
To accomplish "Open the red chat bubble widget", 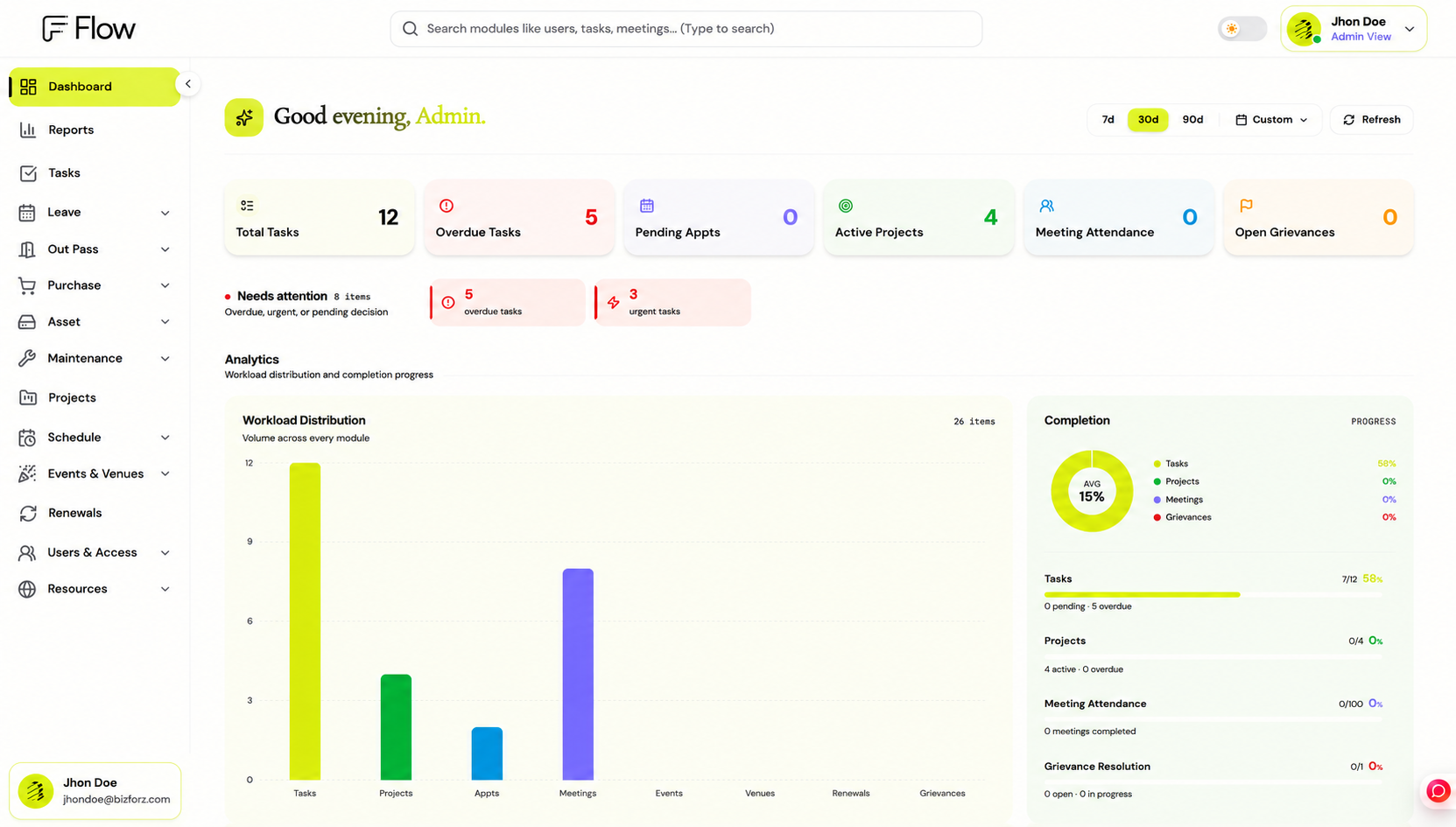I will (1438, 791).
